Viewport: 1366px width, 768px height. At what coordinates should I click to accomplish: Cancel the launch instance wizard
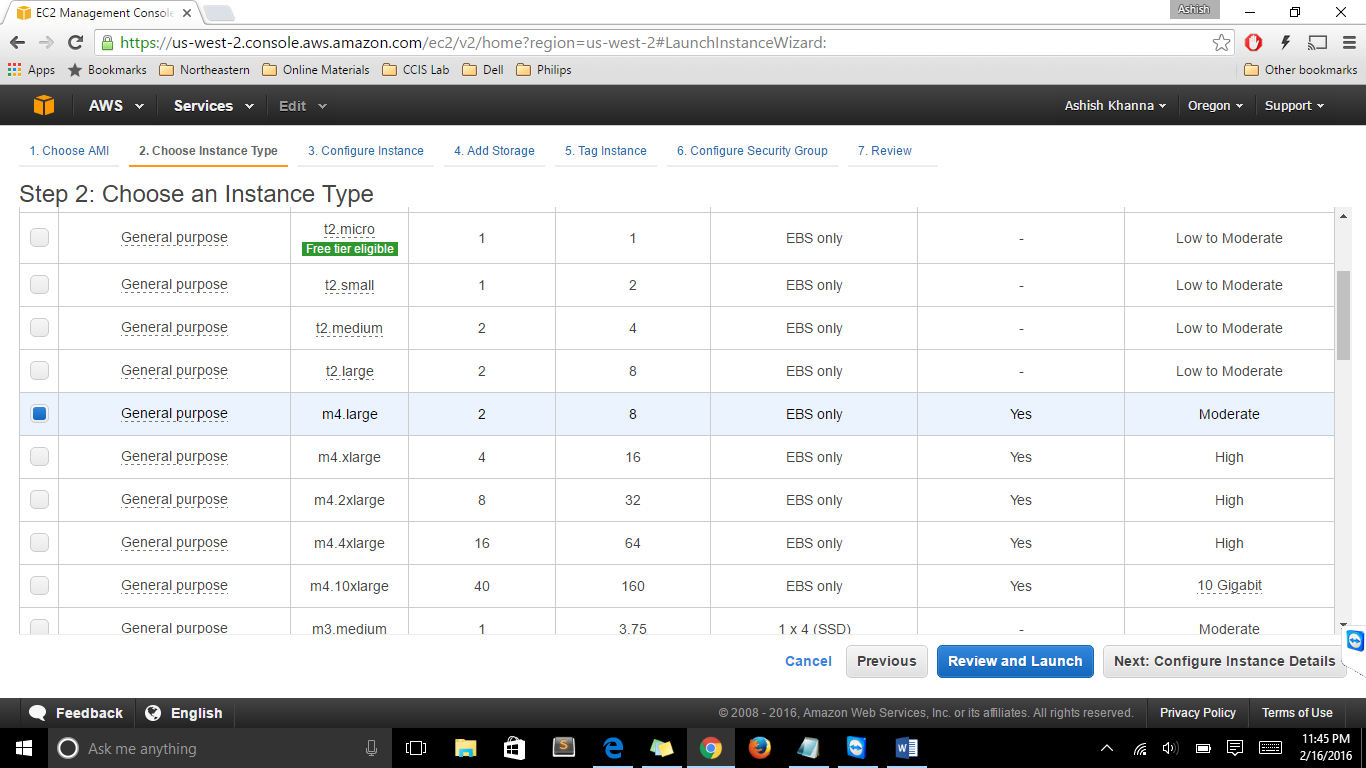(x=808, y=661)
